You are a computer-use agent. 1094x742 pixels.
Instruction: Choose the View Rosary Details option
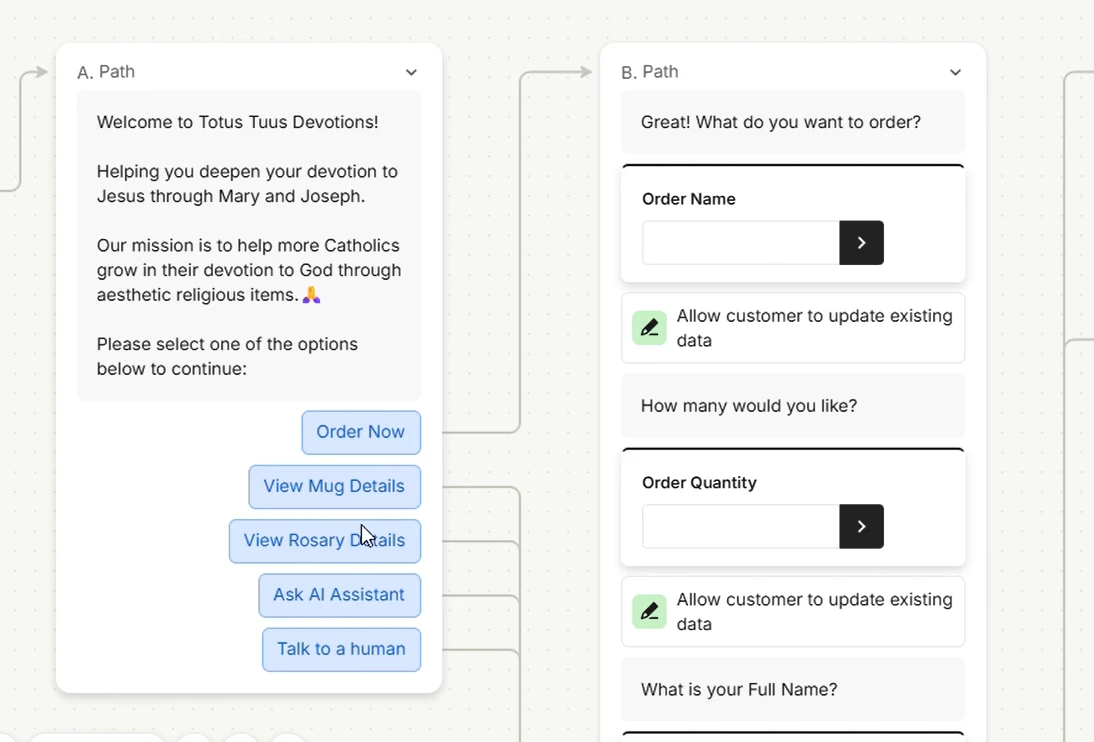[324, 540]
